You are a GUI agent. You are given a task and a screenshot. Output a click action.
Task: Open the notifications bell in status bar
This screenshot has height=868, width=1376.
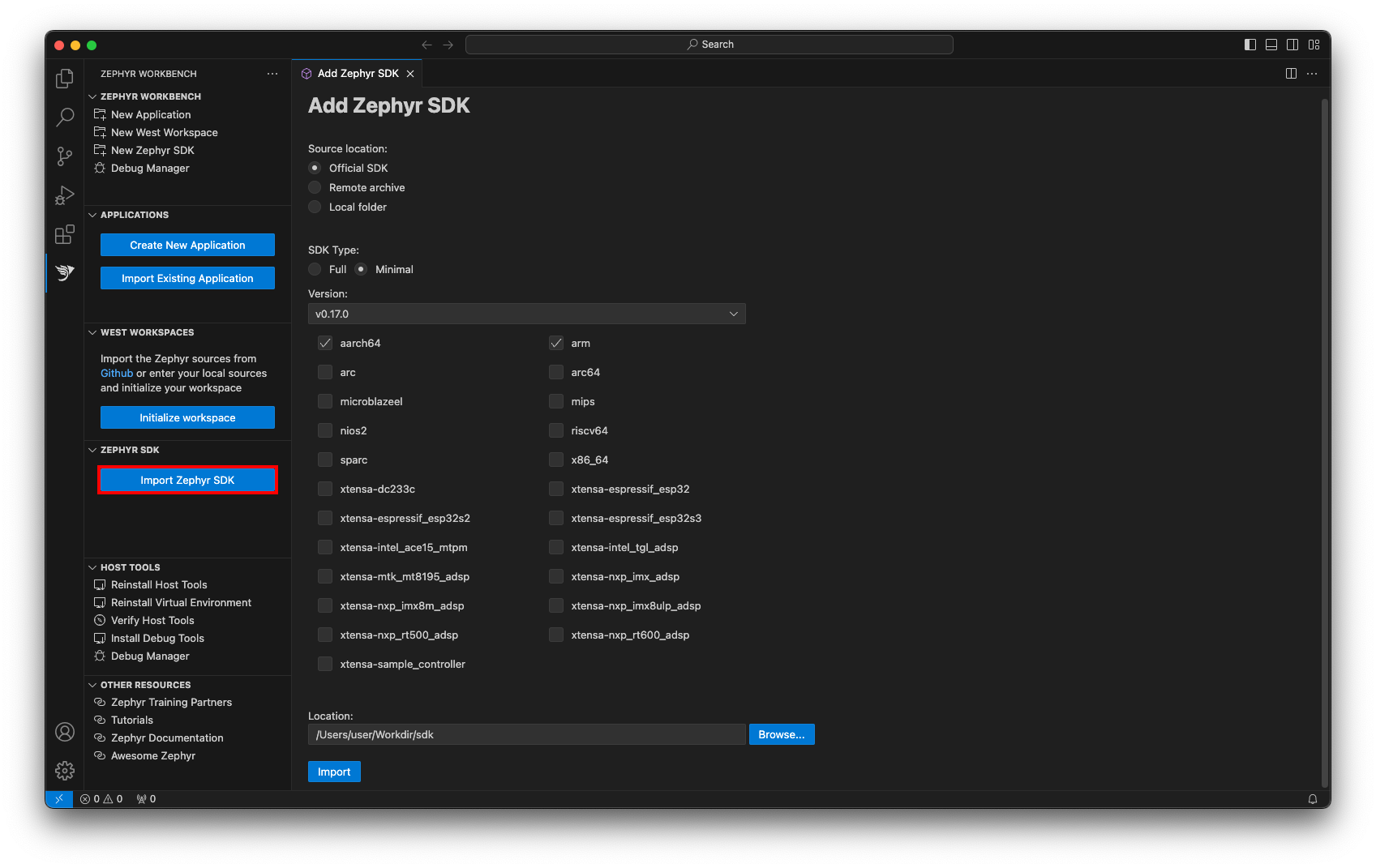pyautogui.click(x=1313, y=799)
